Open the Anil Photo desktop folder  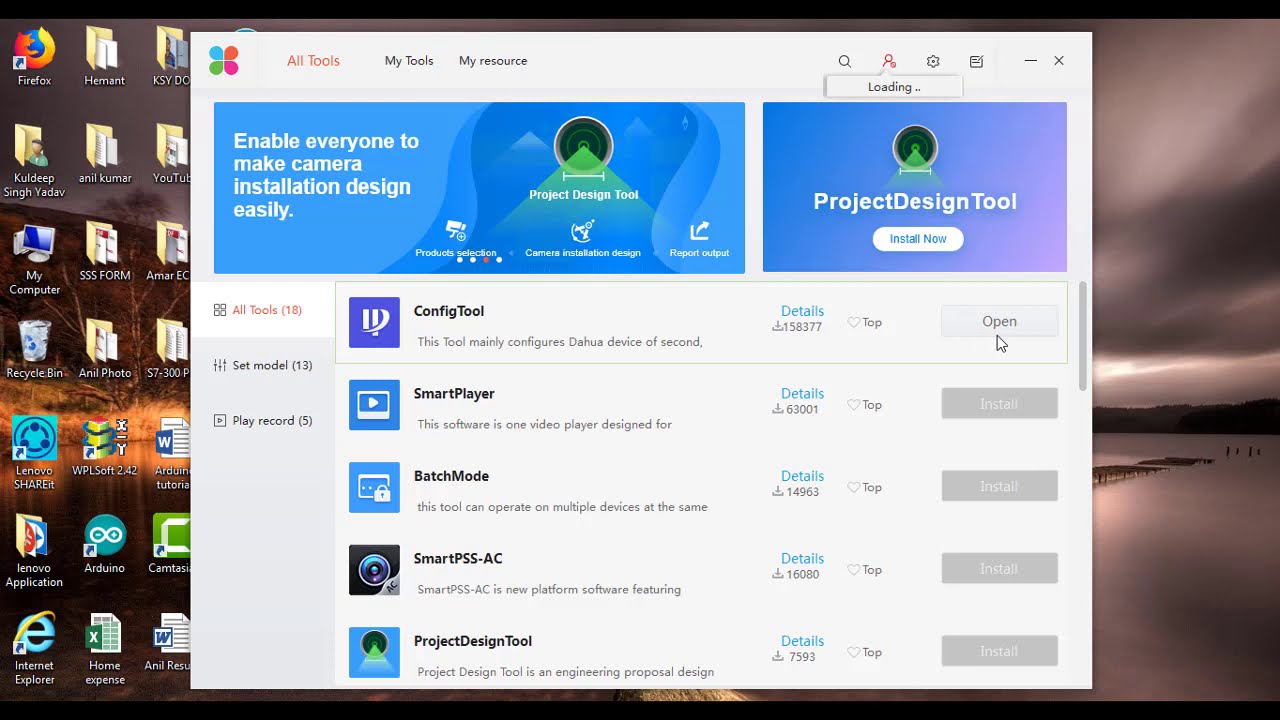(104, 350)
